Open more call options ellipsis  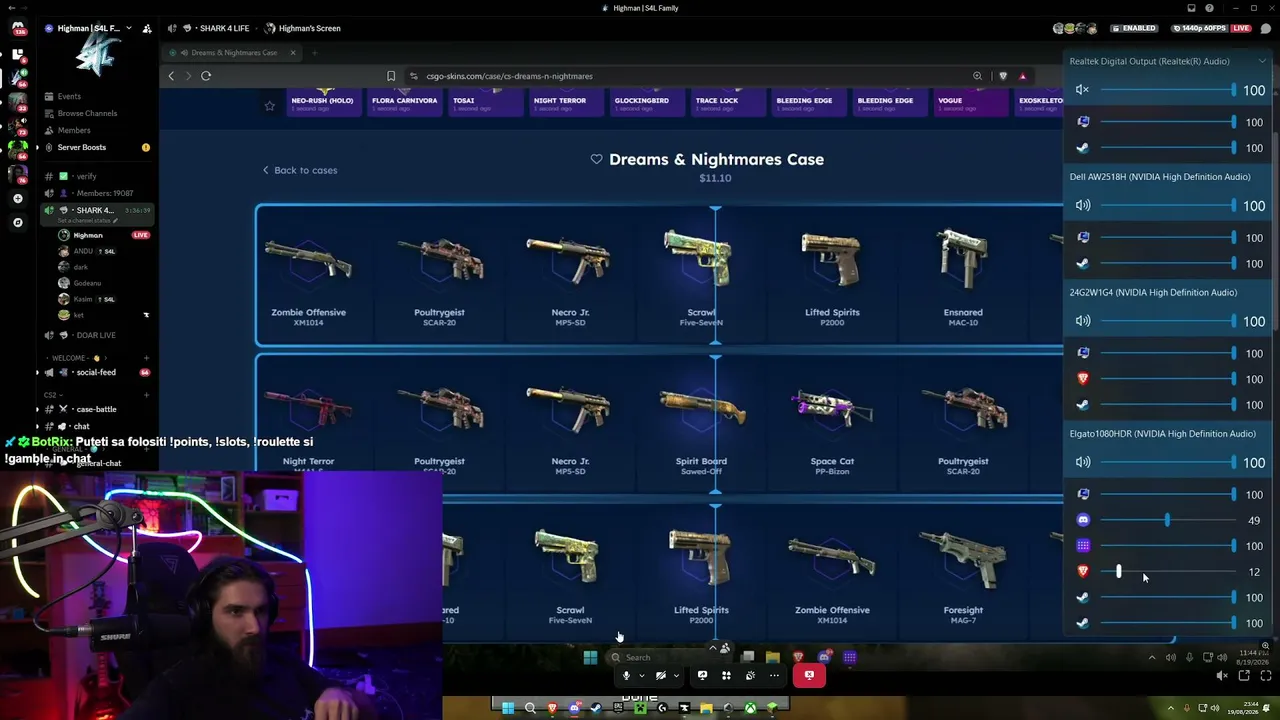click(x=774, y=676)
